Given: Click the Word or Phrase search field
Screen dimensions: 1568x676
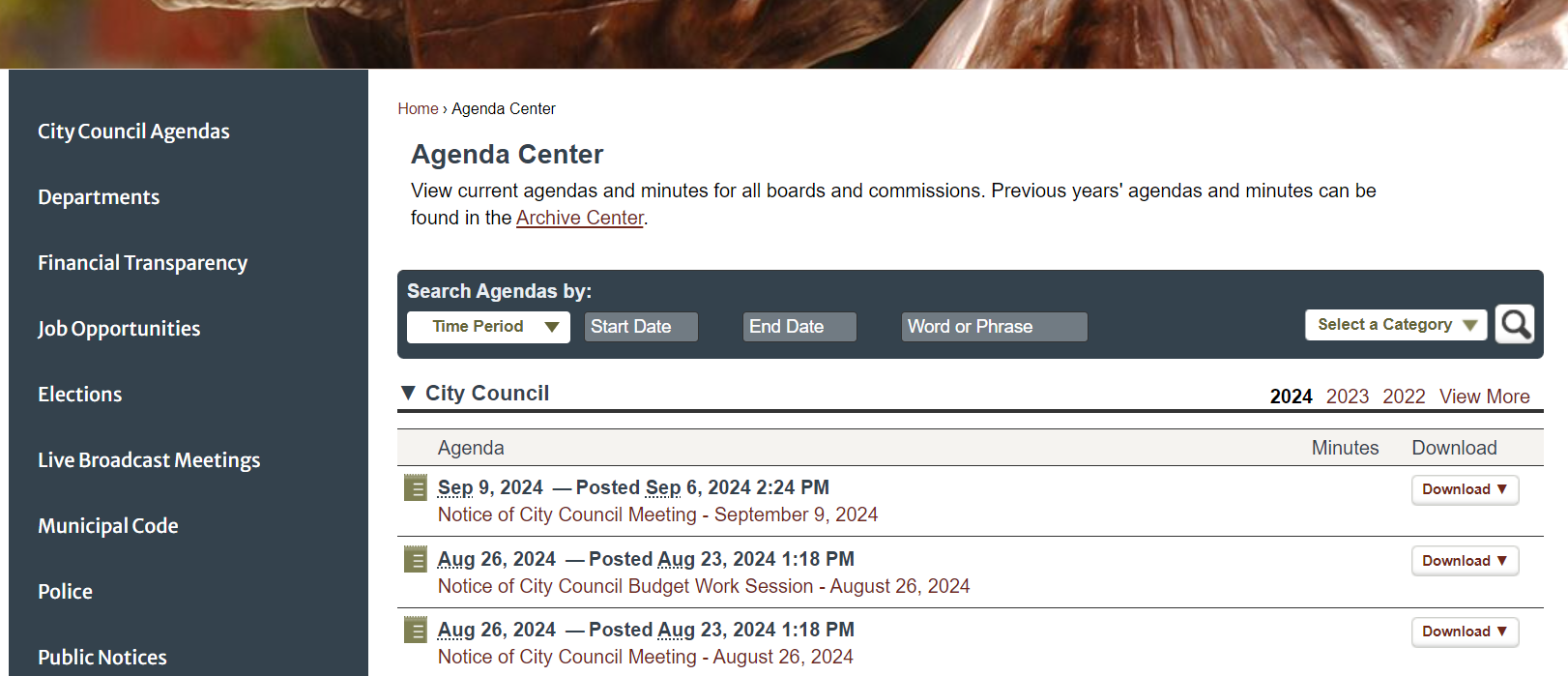Looking at the screenshot, I should (x=994, y=326).
